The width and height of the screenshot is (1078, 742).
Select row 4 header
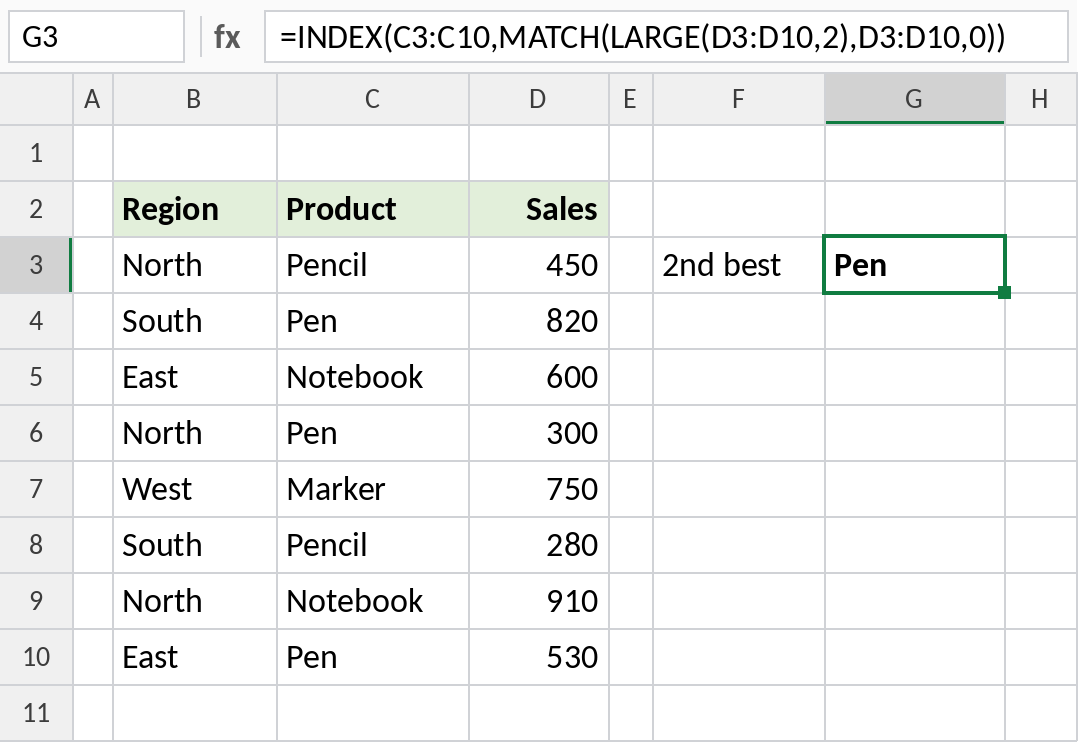[x=36, y=321]
